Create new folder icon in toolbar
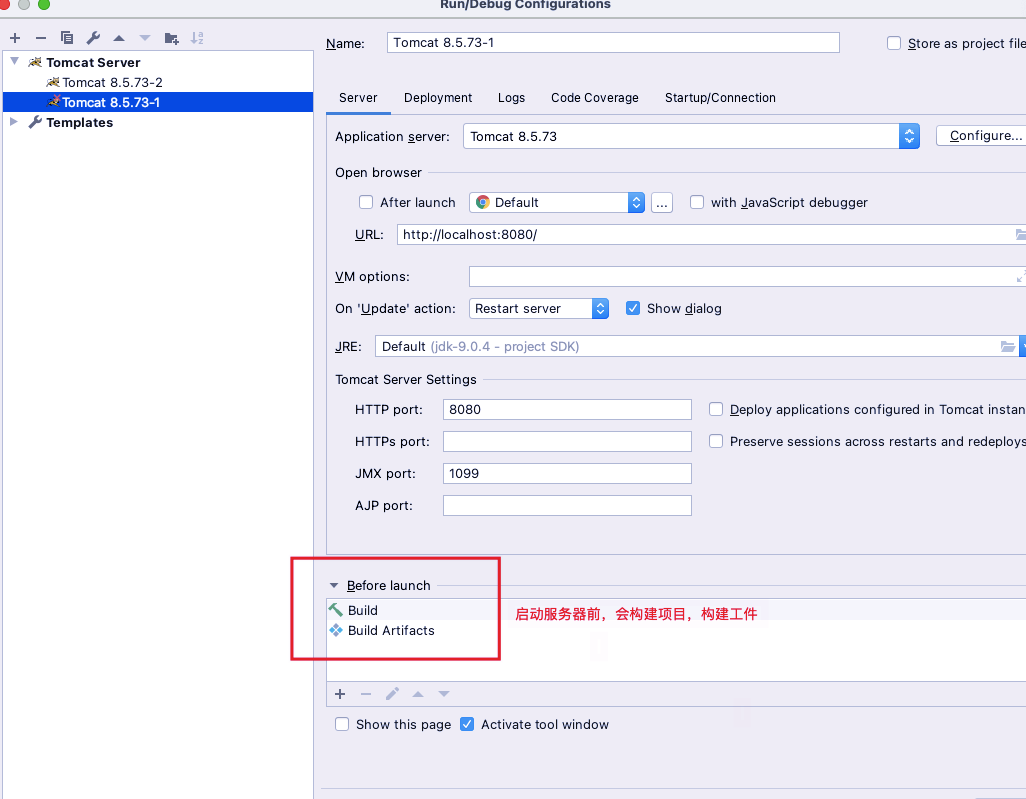The image size is (1026, 799). click(x=171, y=39)
